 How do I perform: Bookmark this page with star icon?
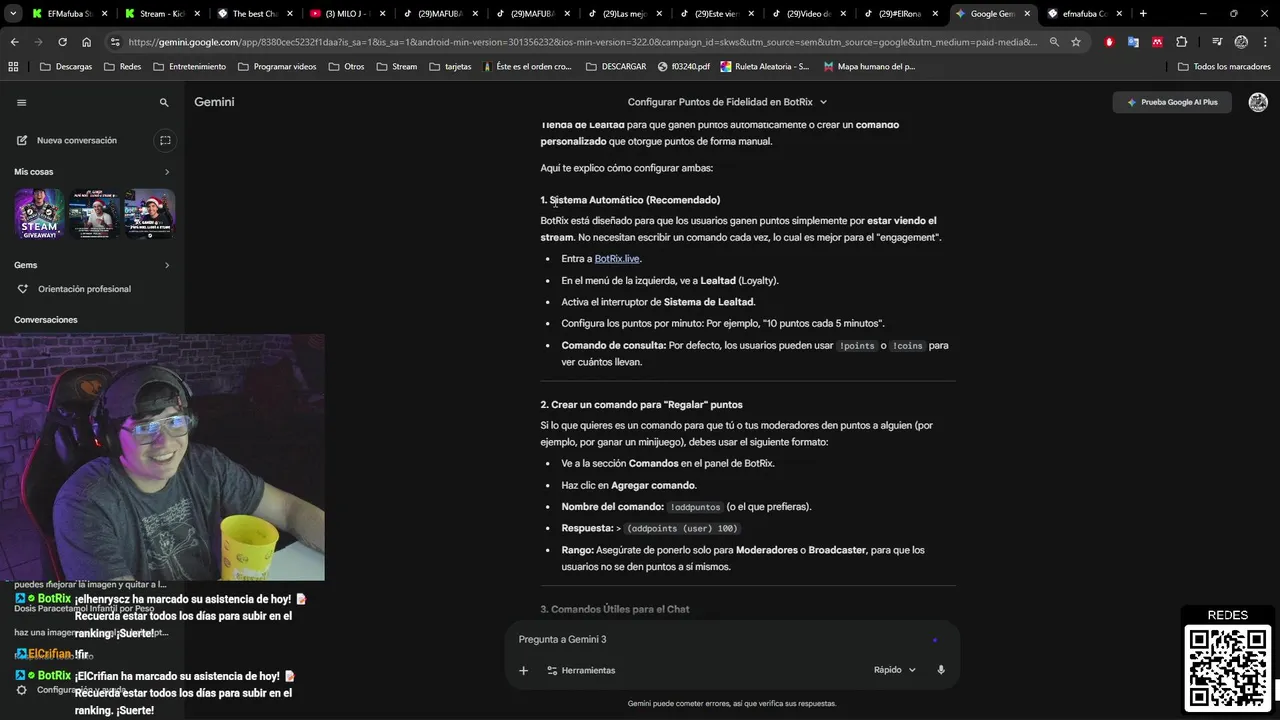point(1076,42)
